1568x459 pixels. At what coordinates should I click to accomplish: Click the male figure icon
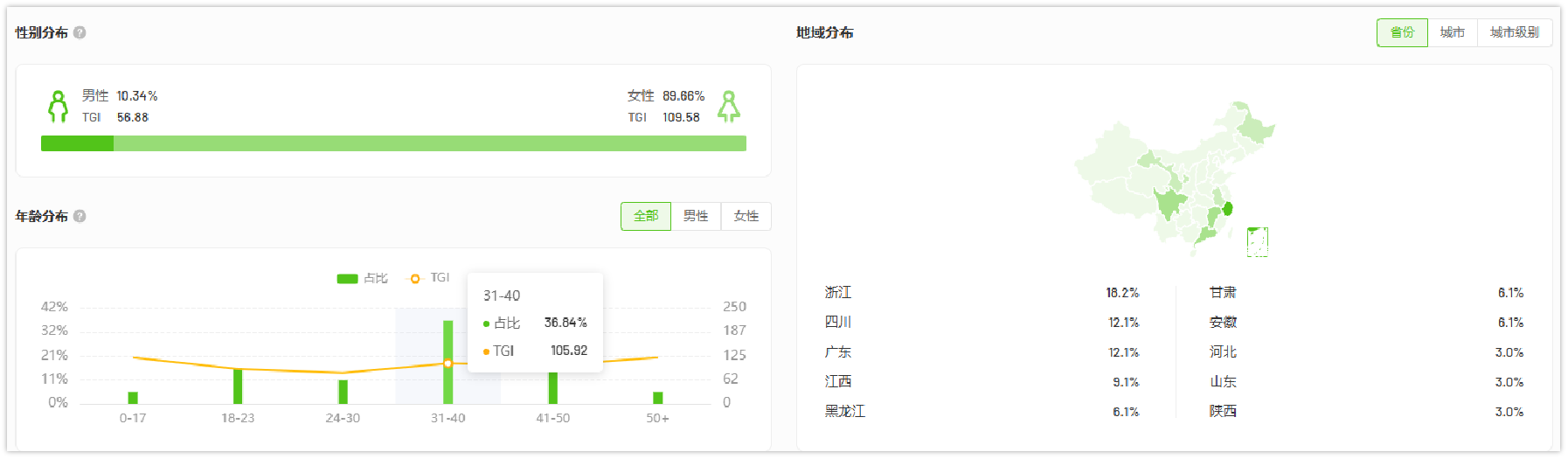[58, 106]
